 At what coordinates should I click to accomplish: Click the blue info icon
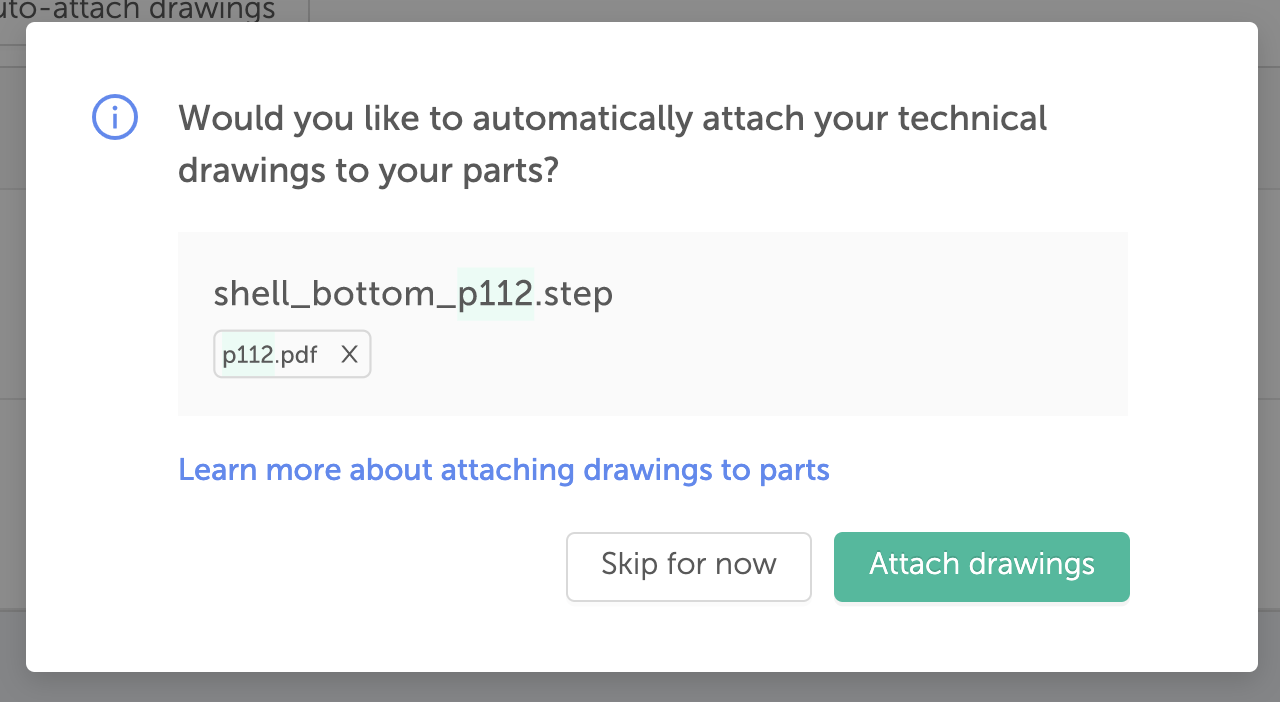pyautogui.click(x=115, y=118)
